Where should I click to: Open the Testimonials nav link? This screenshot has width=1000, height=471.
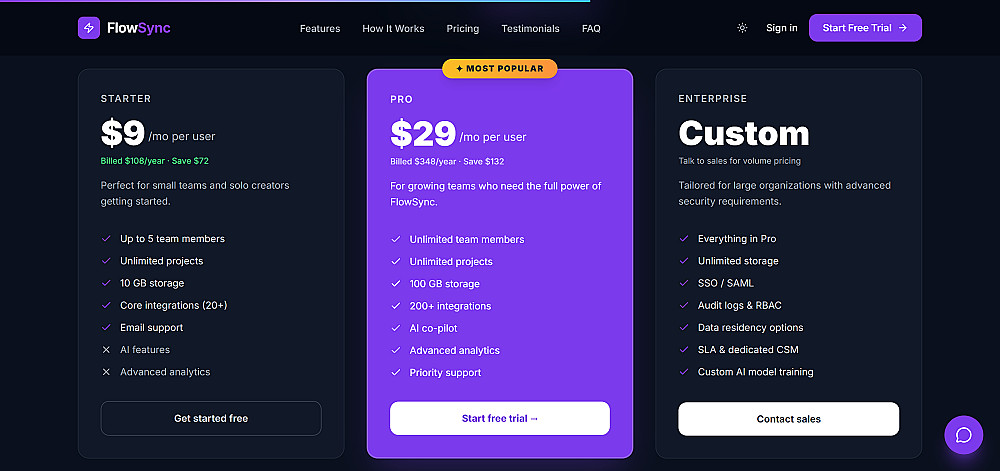tap(530, 28)
